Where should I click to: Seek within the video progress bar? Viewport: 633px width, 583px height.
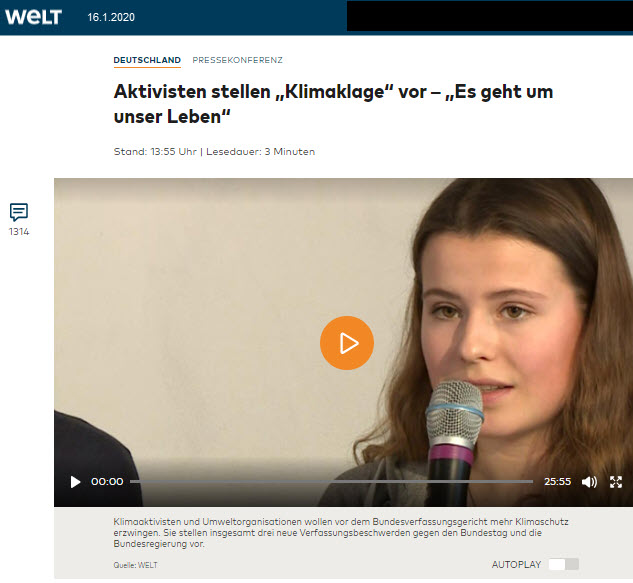tap(331, 482)
